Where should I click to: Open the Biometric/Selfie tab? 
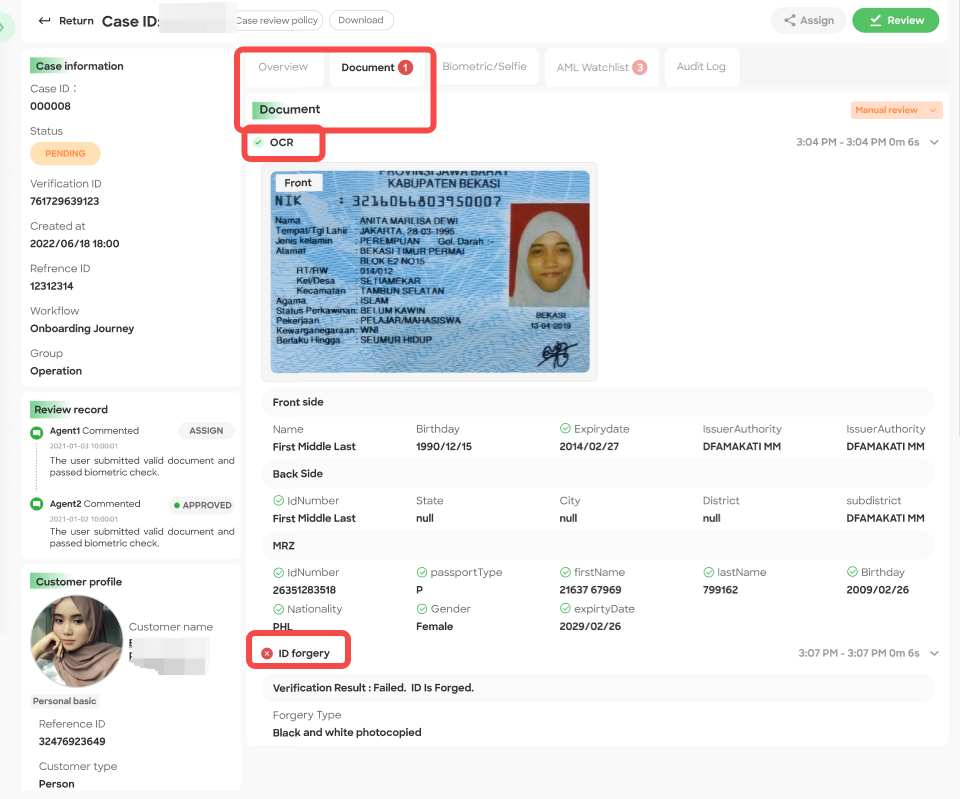(x=484, y=66)
